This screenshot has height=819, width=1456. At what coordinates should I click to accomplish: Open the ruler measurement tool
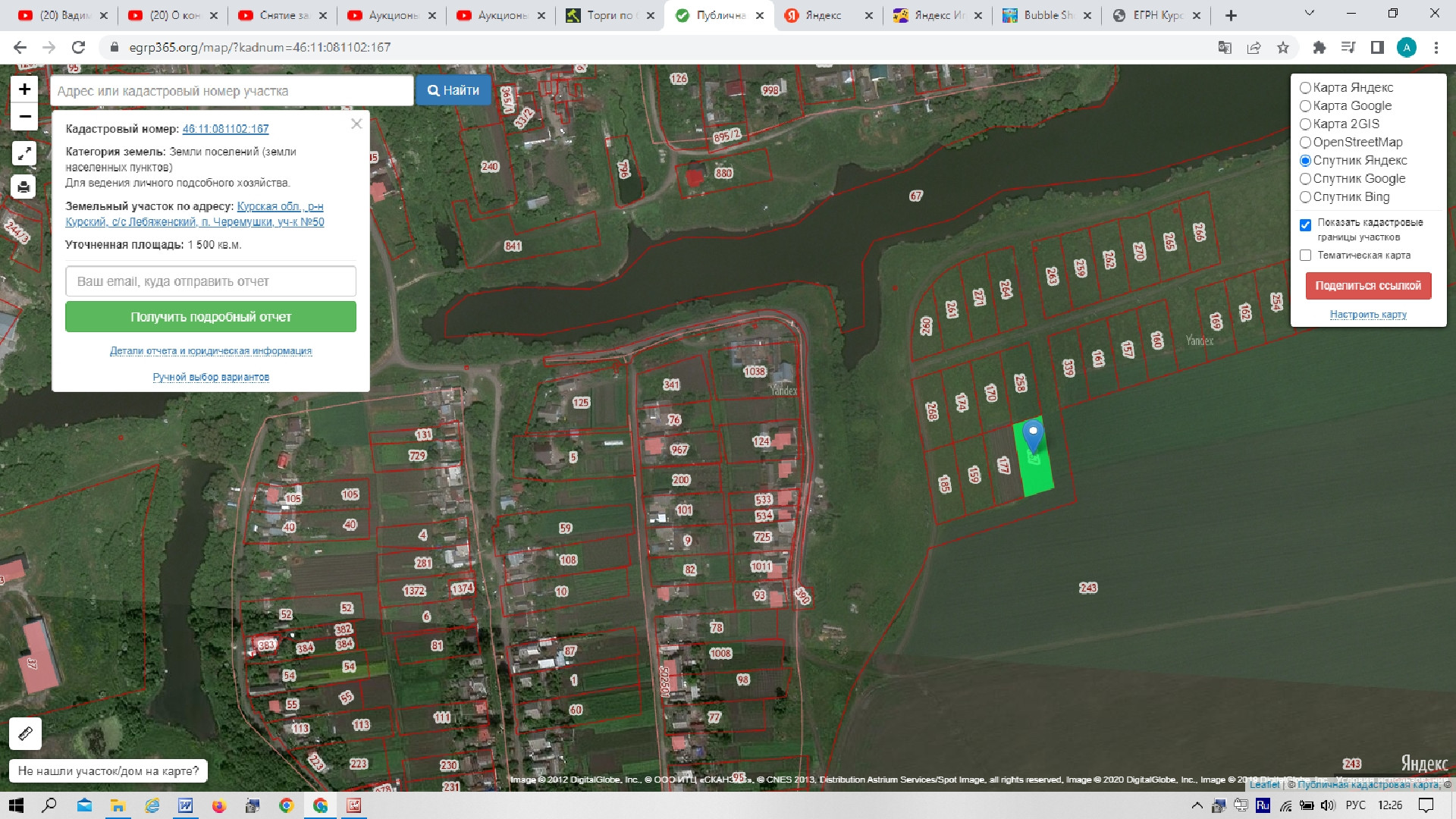tap(25, 733)
